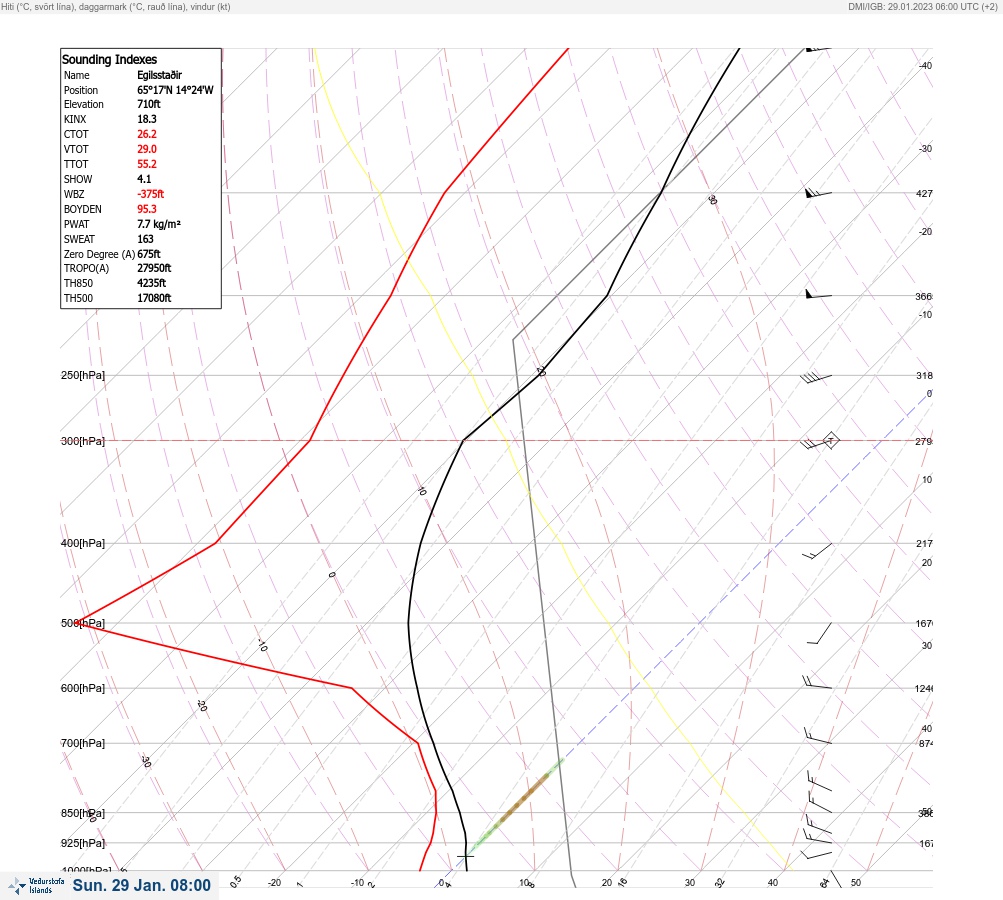Click the '400[hPa]' pressure label
Image resolution: width=1003 pixels, height=900 pixels.
pos(83,543)
